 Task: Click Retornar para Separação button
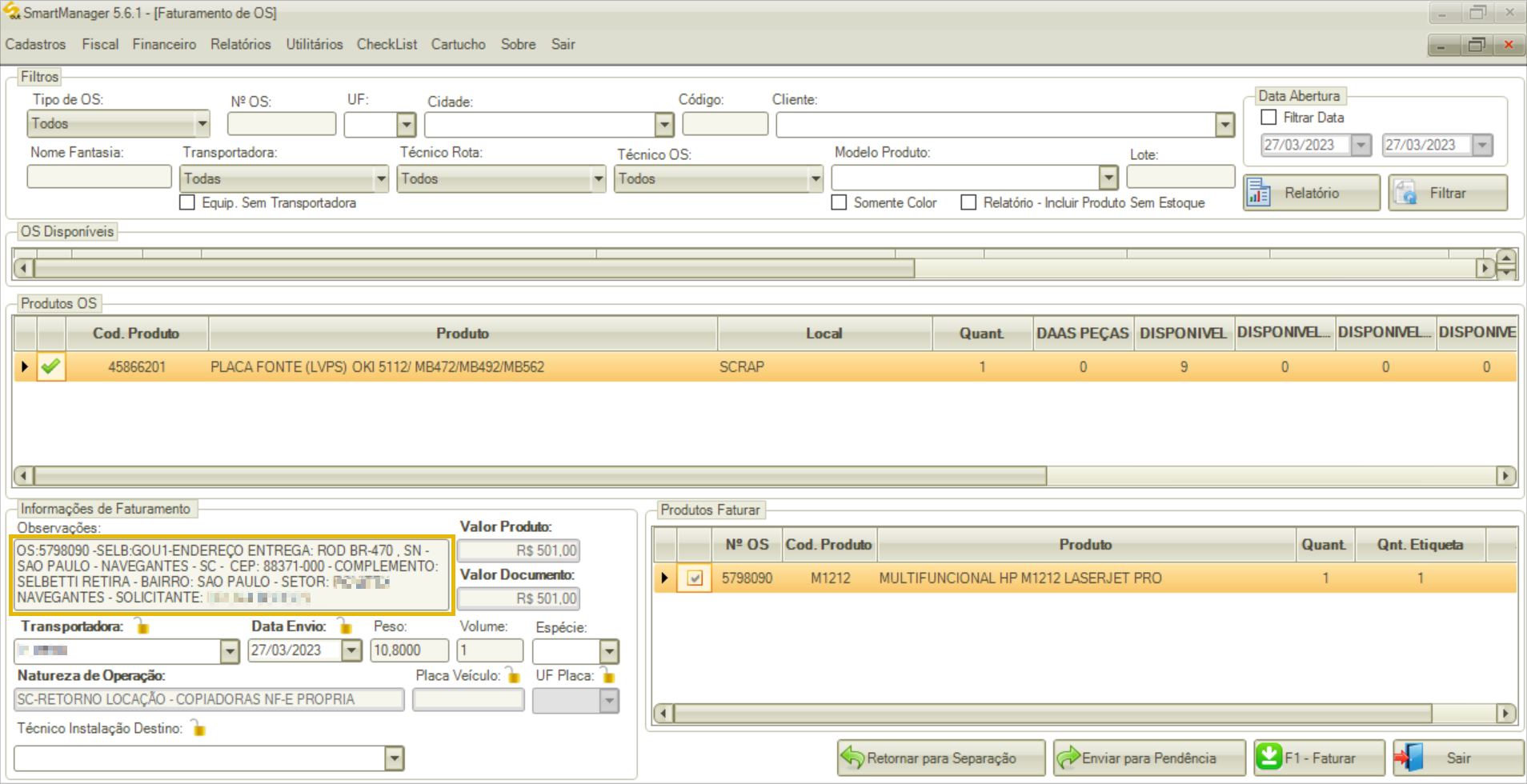click(x=941, y=758)
